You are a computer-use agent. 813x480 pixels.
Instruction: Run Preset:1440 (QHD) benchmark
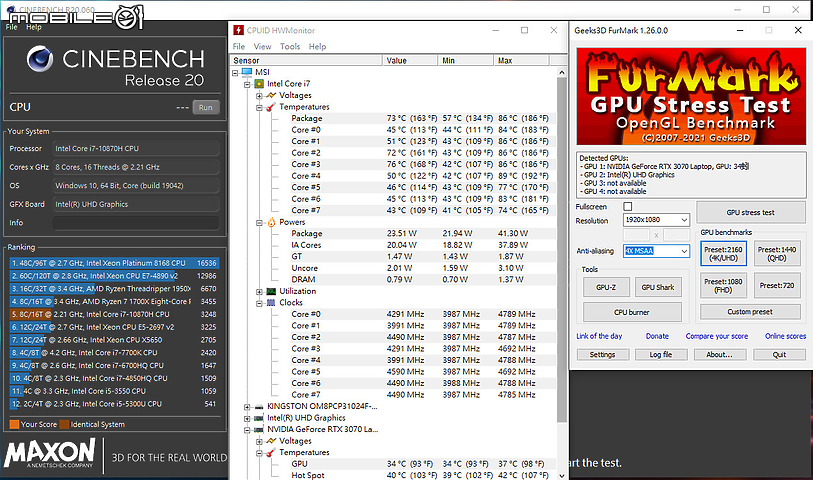pyautogui.click(x=776, y=253)
